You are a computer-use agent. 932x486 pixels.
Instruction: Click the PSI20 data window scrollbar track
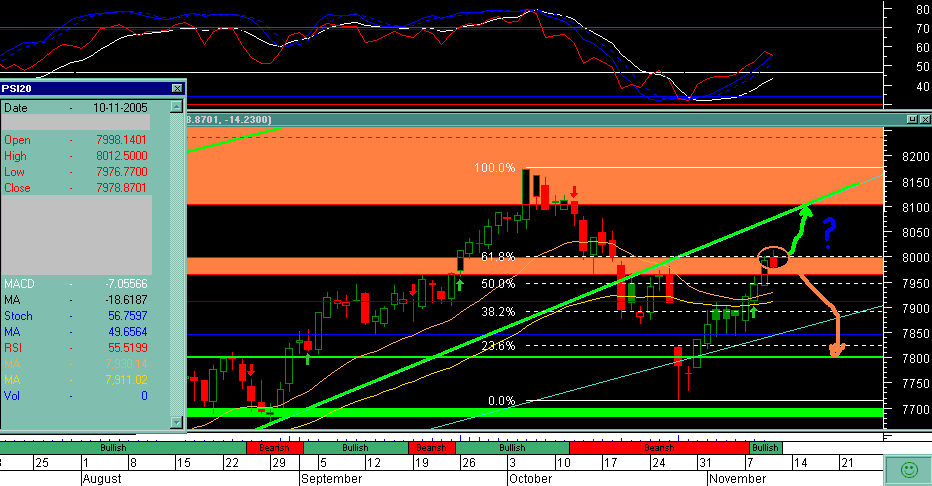176,264
